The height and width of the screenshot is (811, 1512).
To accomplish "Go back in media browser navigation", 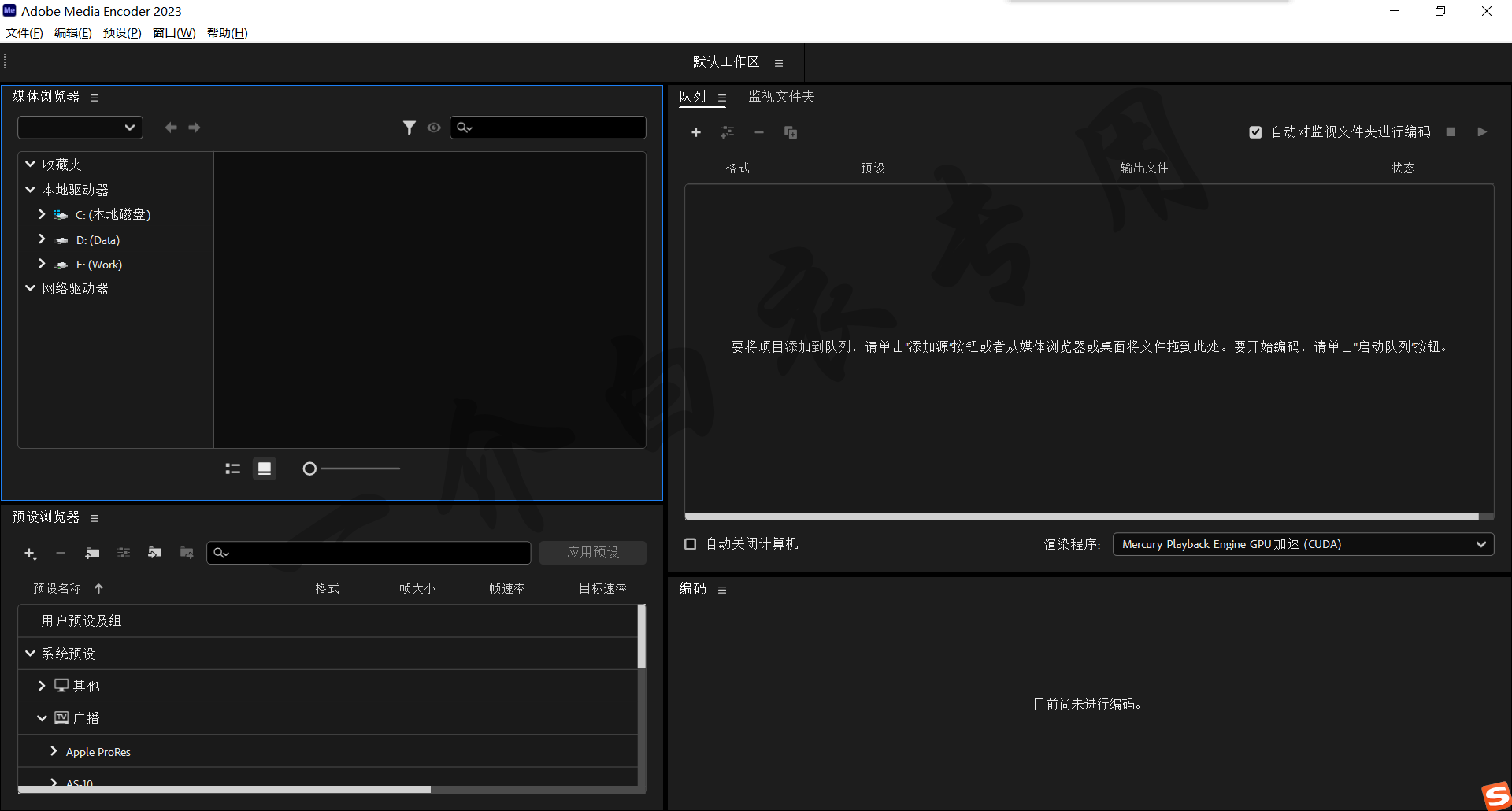I will [171, 128].
